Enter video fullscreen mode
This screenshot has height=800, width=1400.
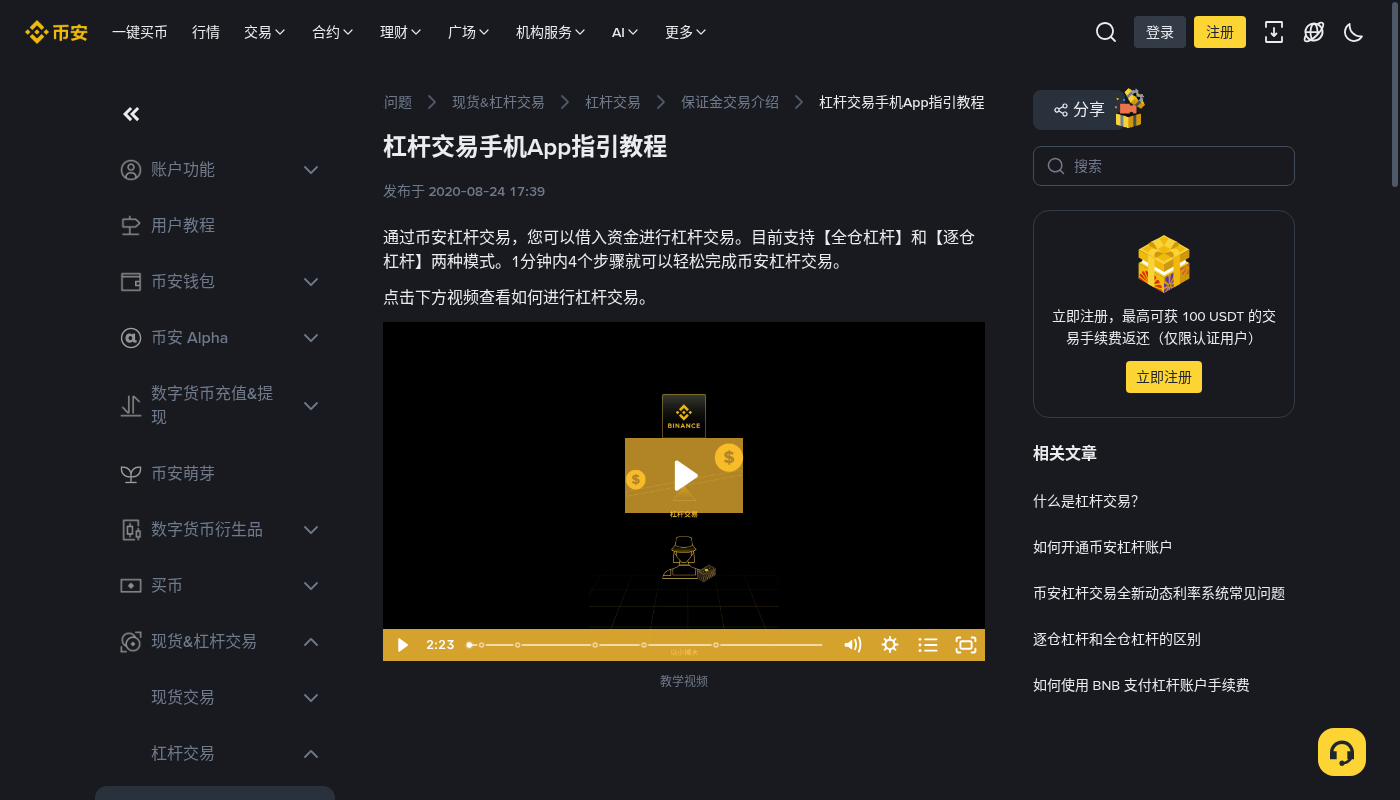(x=966, y=645)
